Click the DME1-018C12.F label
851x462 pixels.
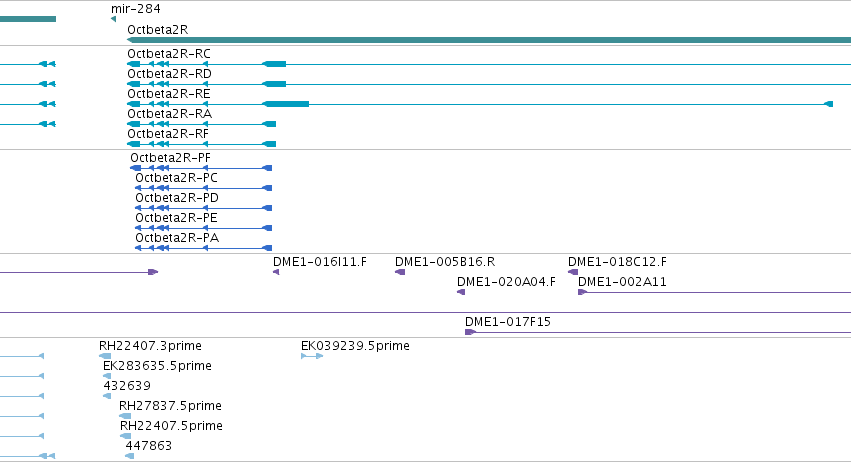618,262
